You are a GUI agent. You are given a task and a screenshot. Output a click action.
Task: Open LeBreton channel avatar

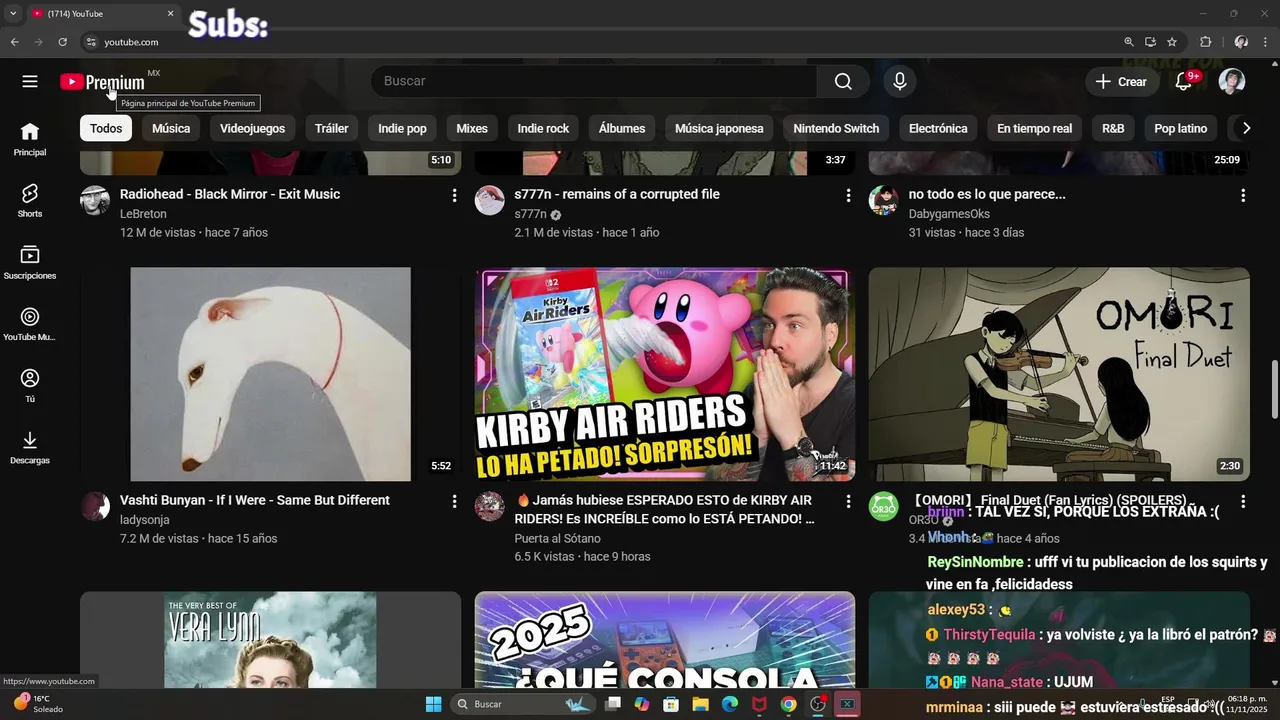coord(95,201)
